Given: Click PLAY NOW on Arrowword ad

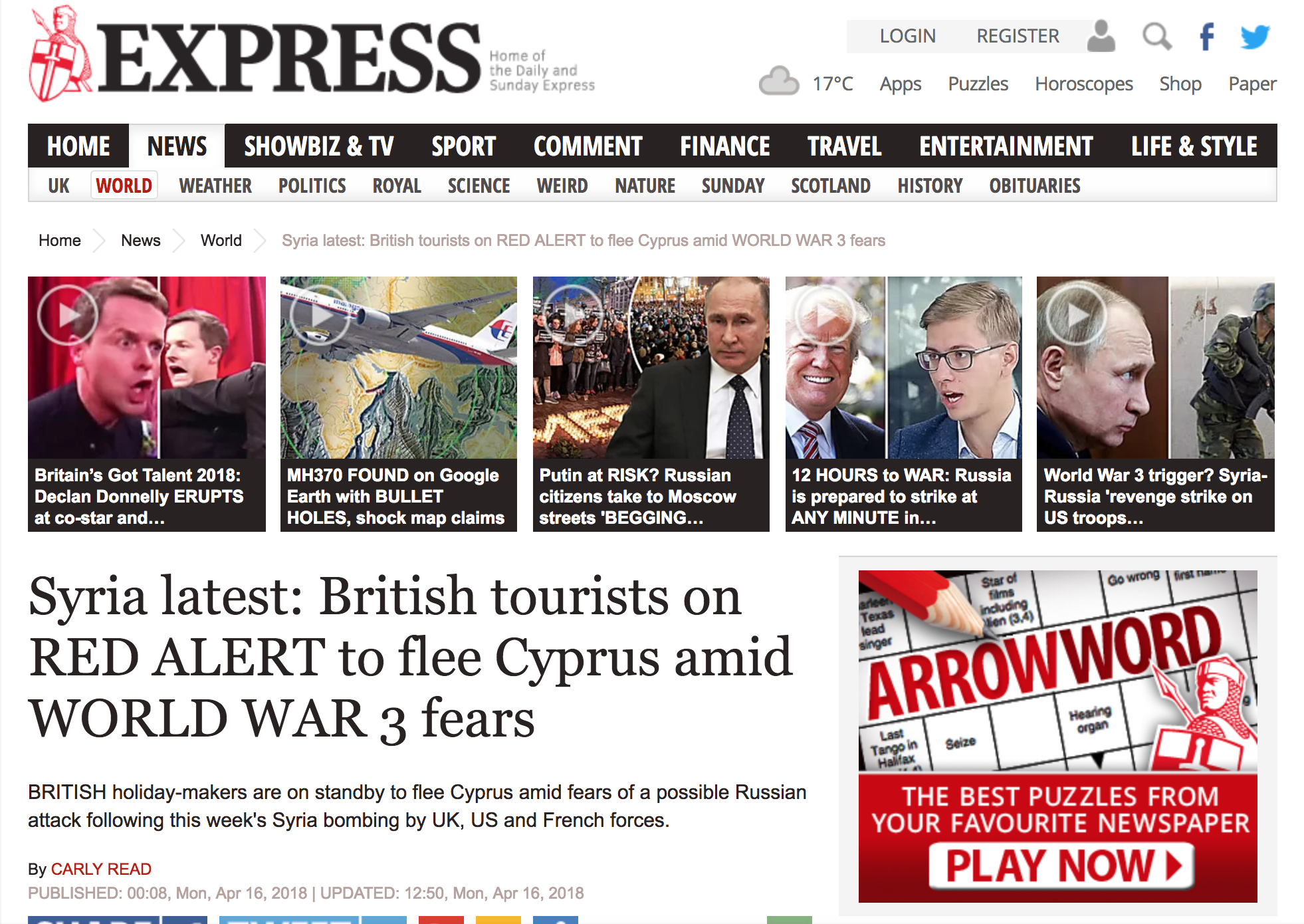Looking at the screenshot, I should tap(1061, 866).
